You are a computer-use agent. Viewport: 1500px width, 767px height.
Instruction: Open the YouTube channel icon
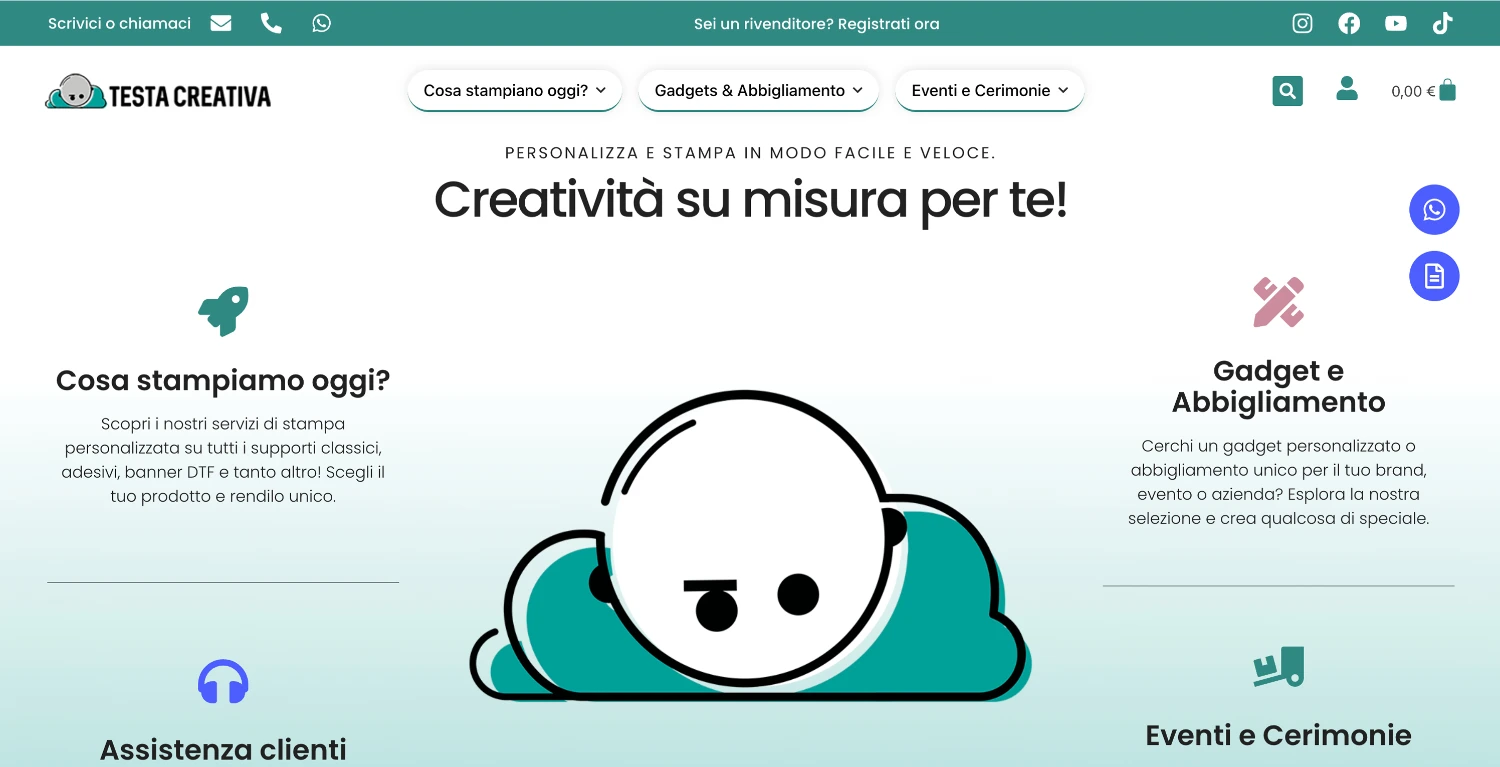pyautogui.click(x=1396, y=23)
